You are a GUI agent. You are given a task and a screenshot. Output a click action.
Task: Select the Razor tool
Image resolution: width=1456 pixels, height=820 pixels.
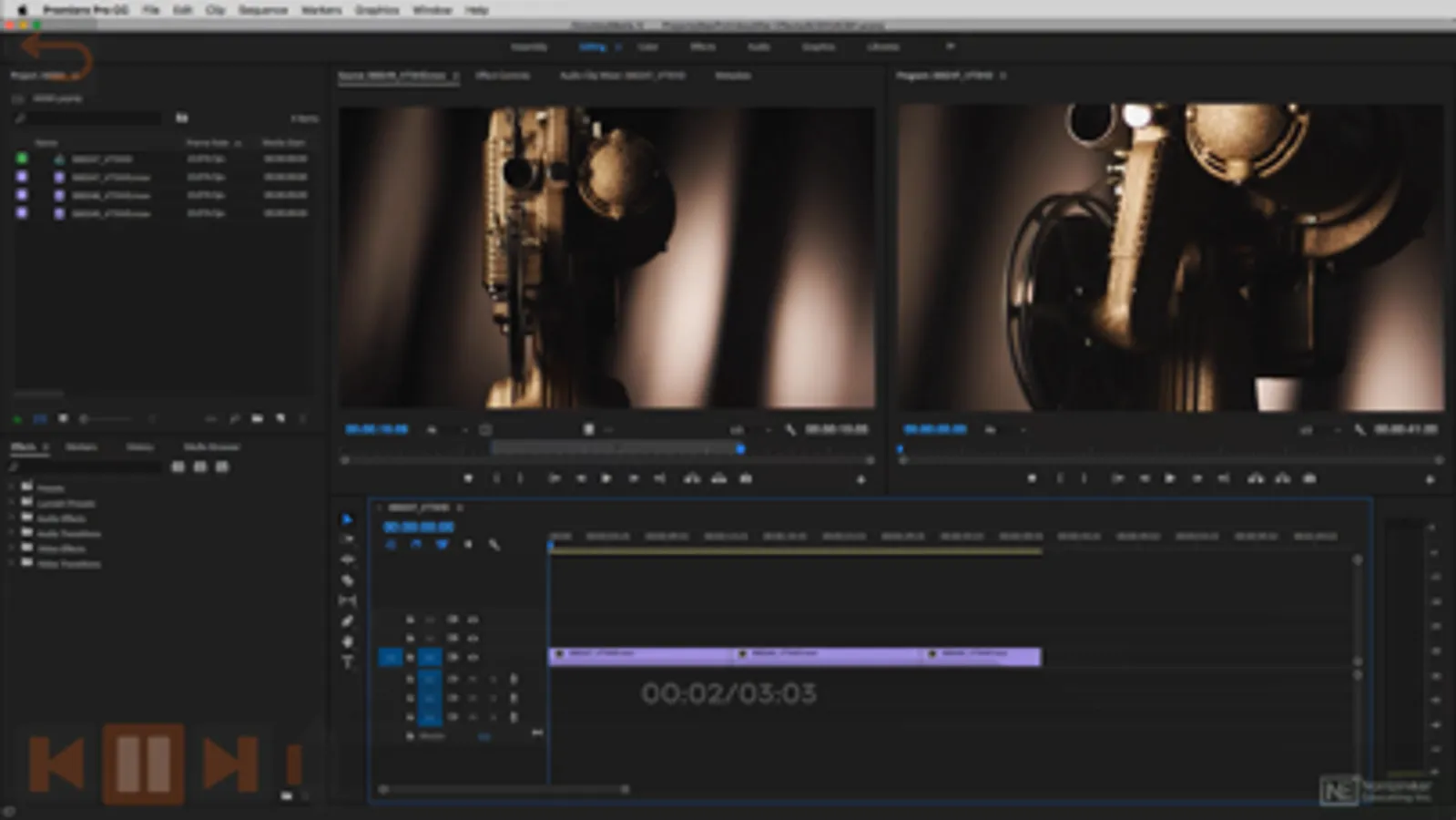pyautogui.click(x=347, y=580)
